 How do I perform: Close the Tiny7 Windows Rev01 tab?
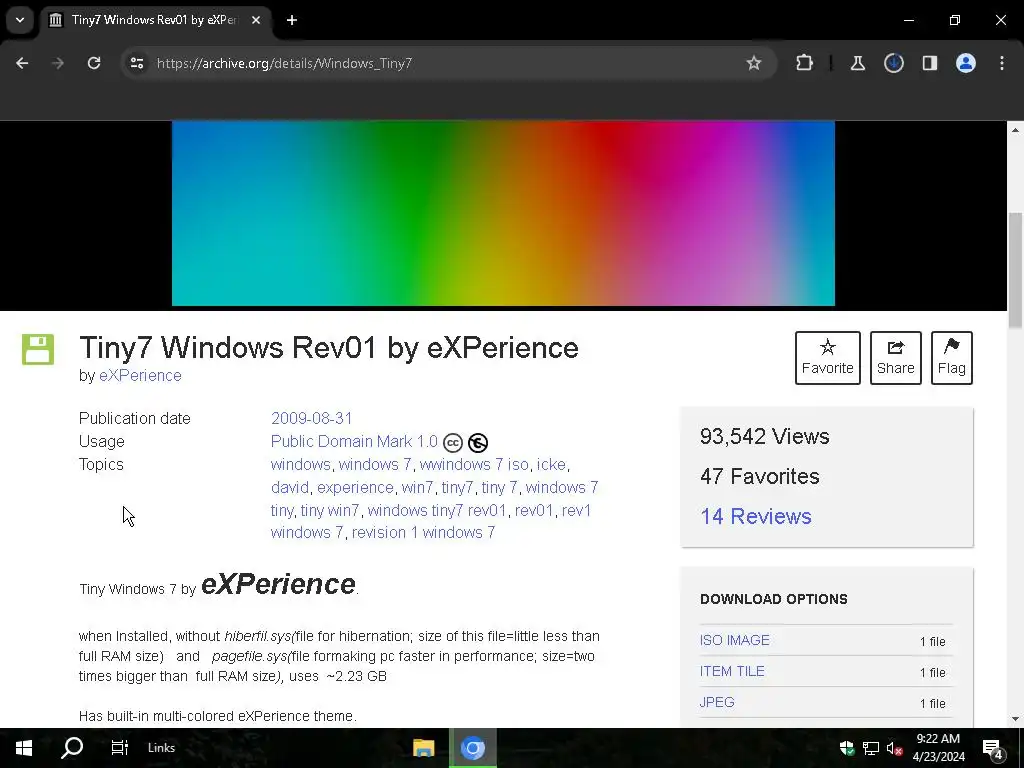(256, 20)
